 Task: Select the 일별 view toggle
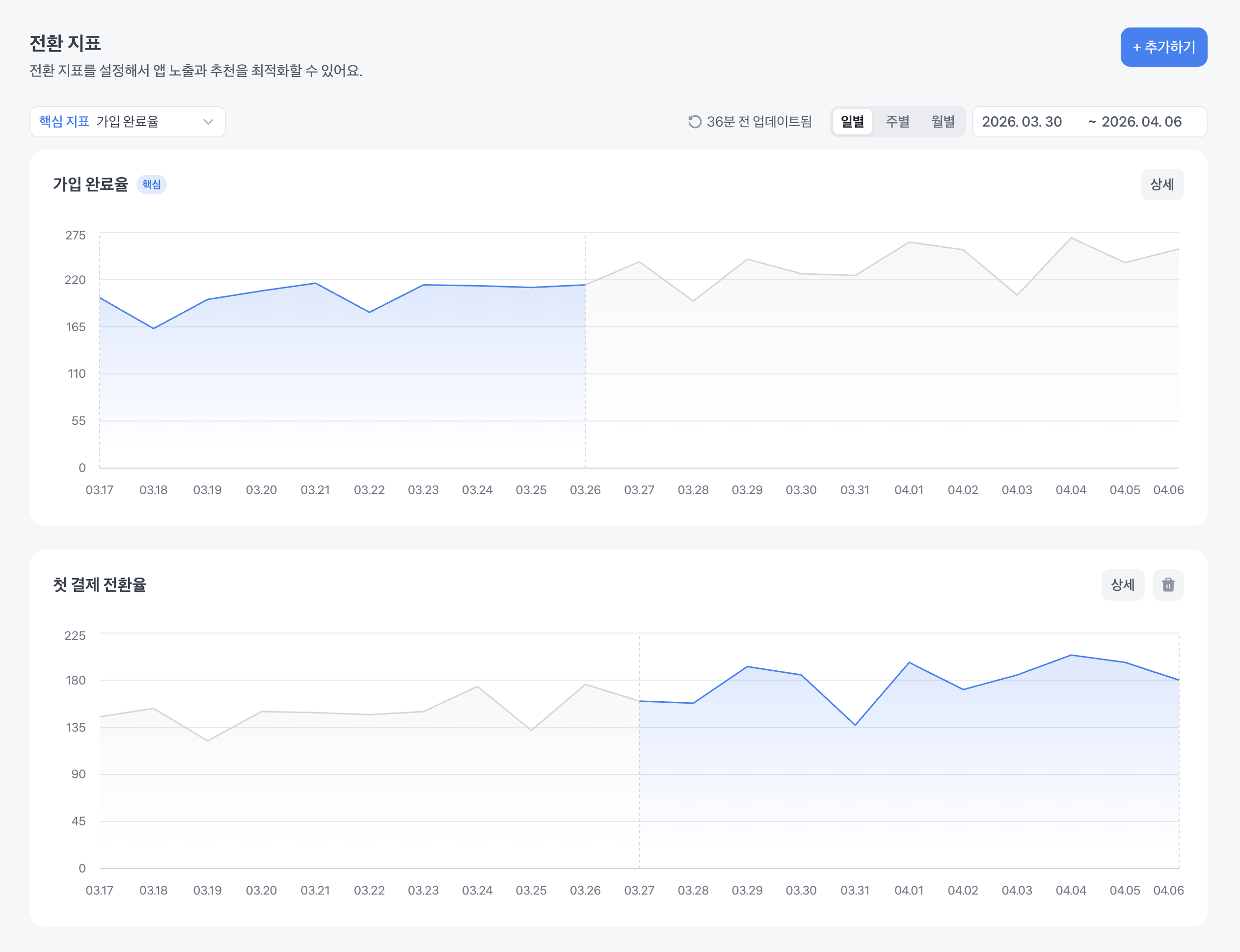pos(852,122)
